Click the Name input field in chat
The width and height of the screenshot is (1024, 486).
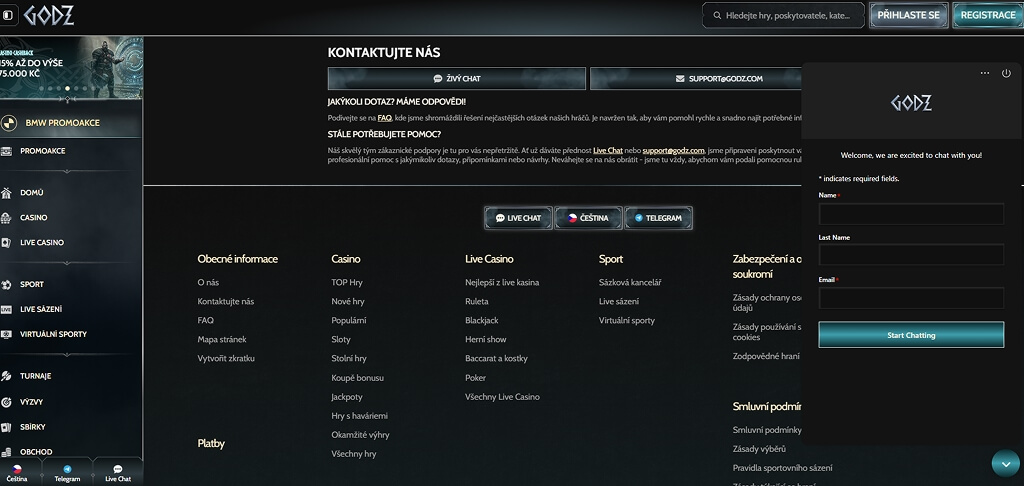911,214
